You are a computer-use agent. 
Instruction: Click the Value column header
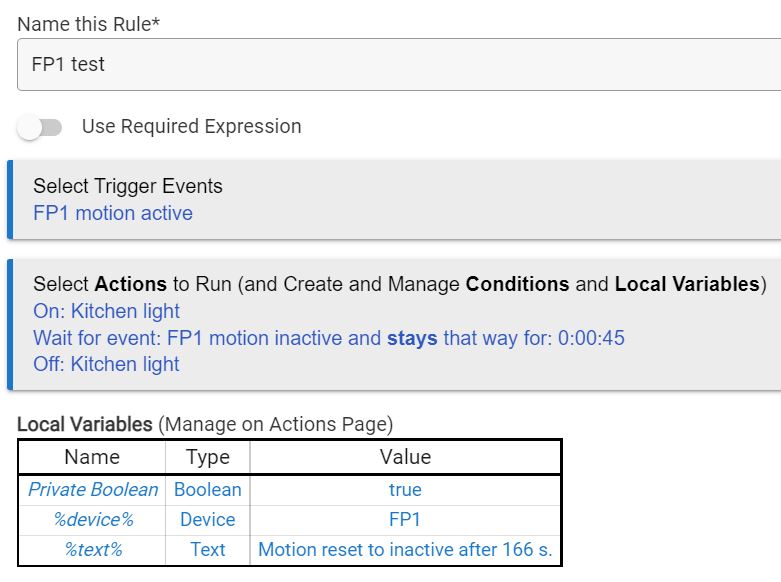coord(405,457)
